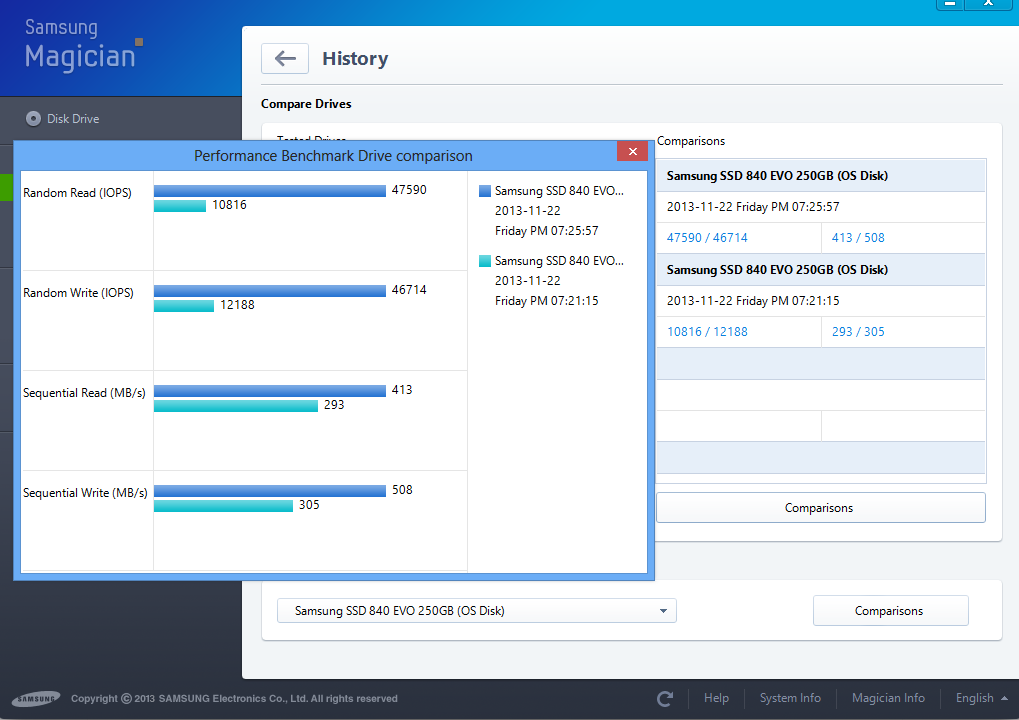The image size is (1019, 720).
Task: Click the Comparisons button below the comparison list
Action: (821, 508)
